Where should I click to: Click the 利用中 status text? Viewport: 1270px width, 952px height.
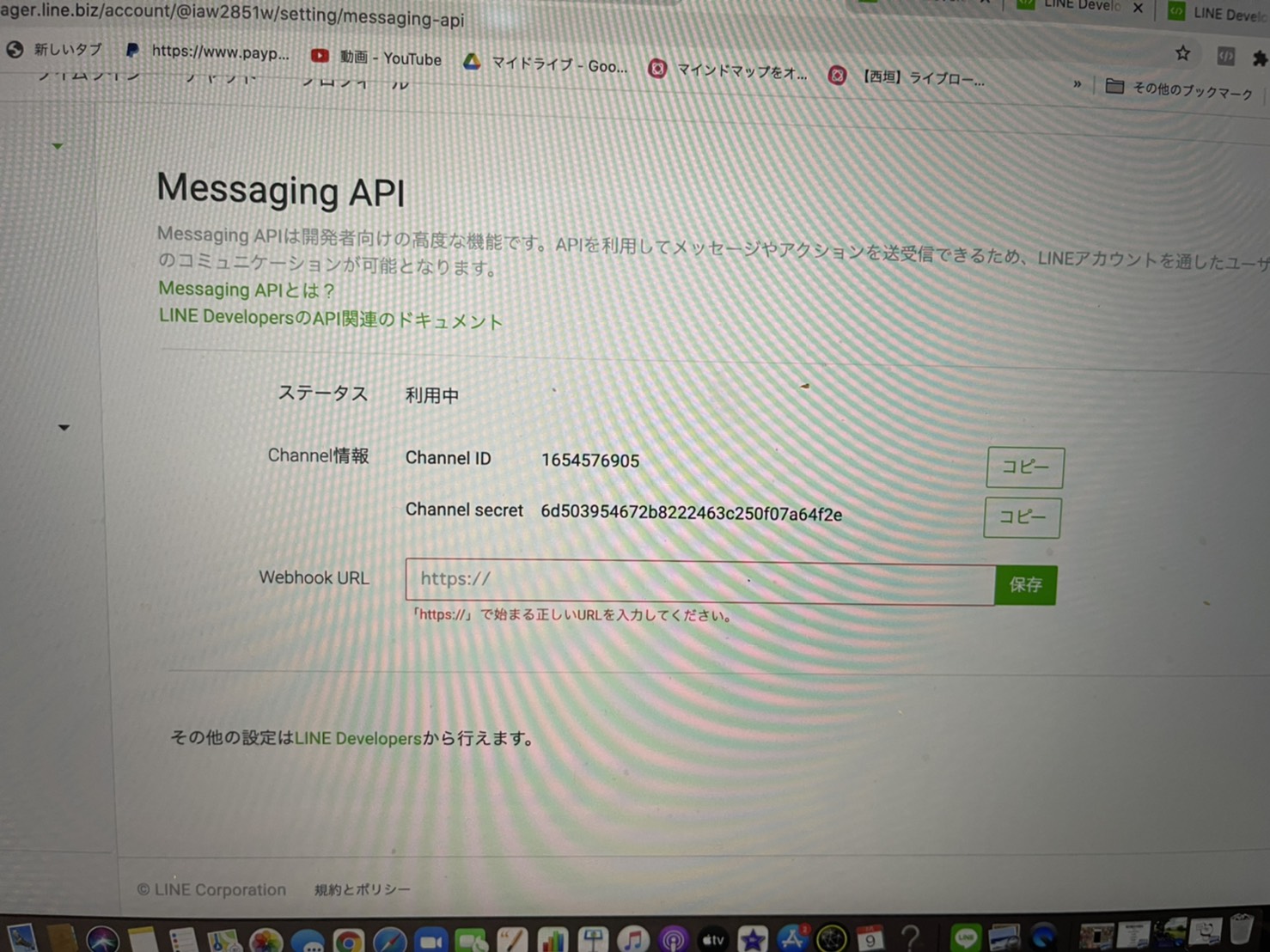pyautogui.click(x=431, y=395)
